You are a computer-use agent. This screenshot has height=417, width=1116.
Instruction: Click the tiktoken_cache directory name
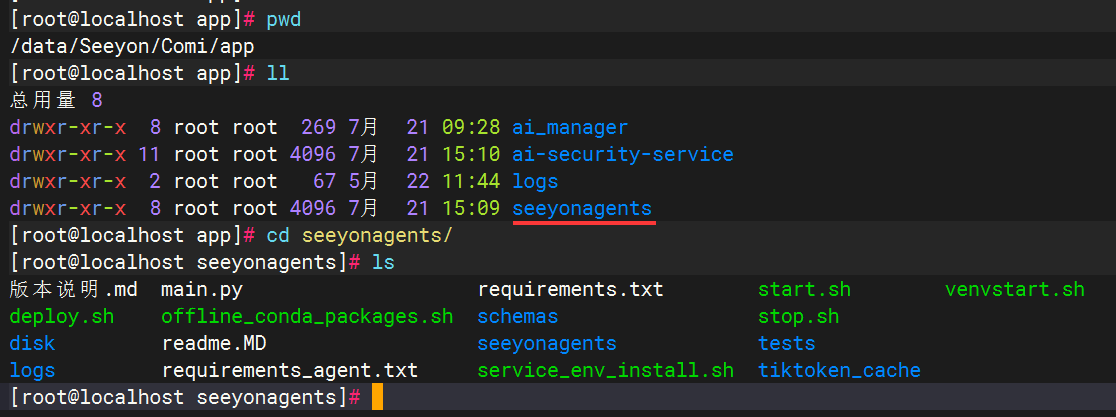[839, 371]
